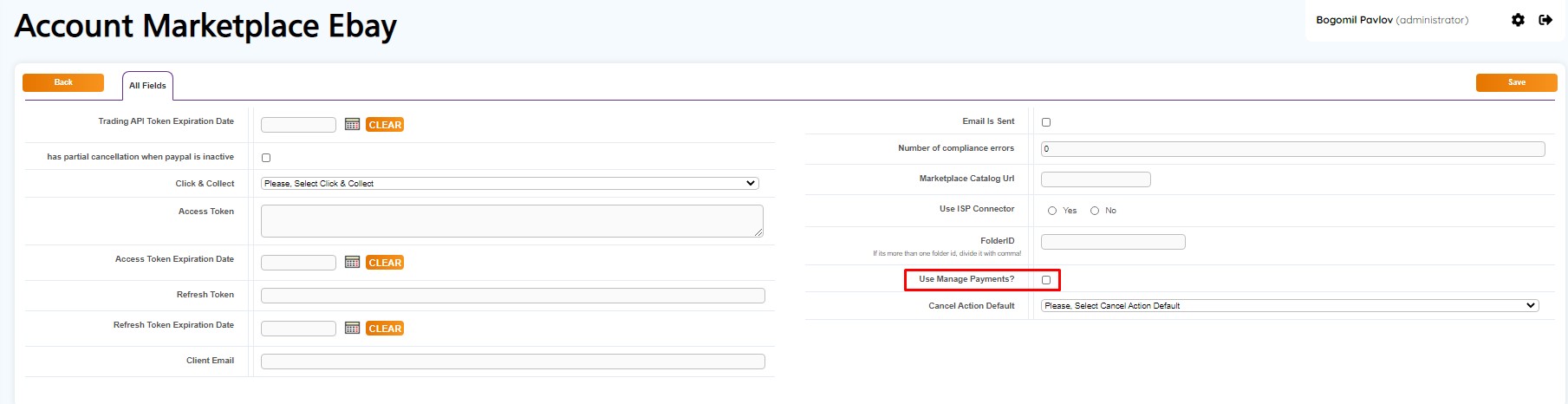The image size is (1568, 404).
Task: Open calendar for Access Token Expiration Date
Action: click(x=352, y=262)
